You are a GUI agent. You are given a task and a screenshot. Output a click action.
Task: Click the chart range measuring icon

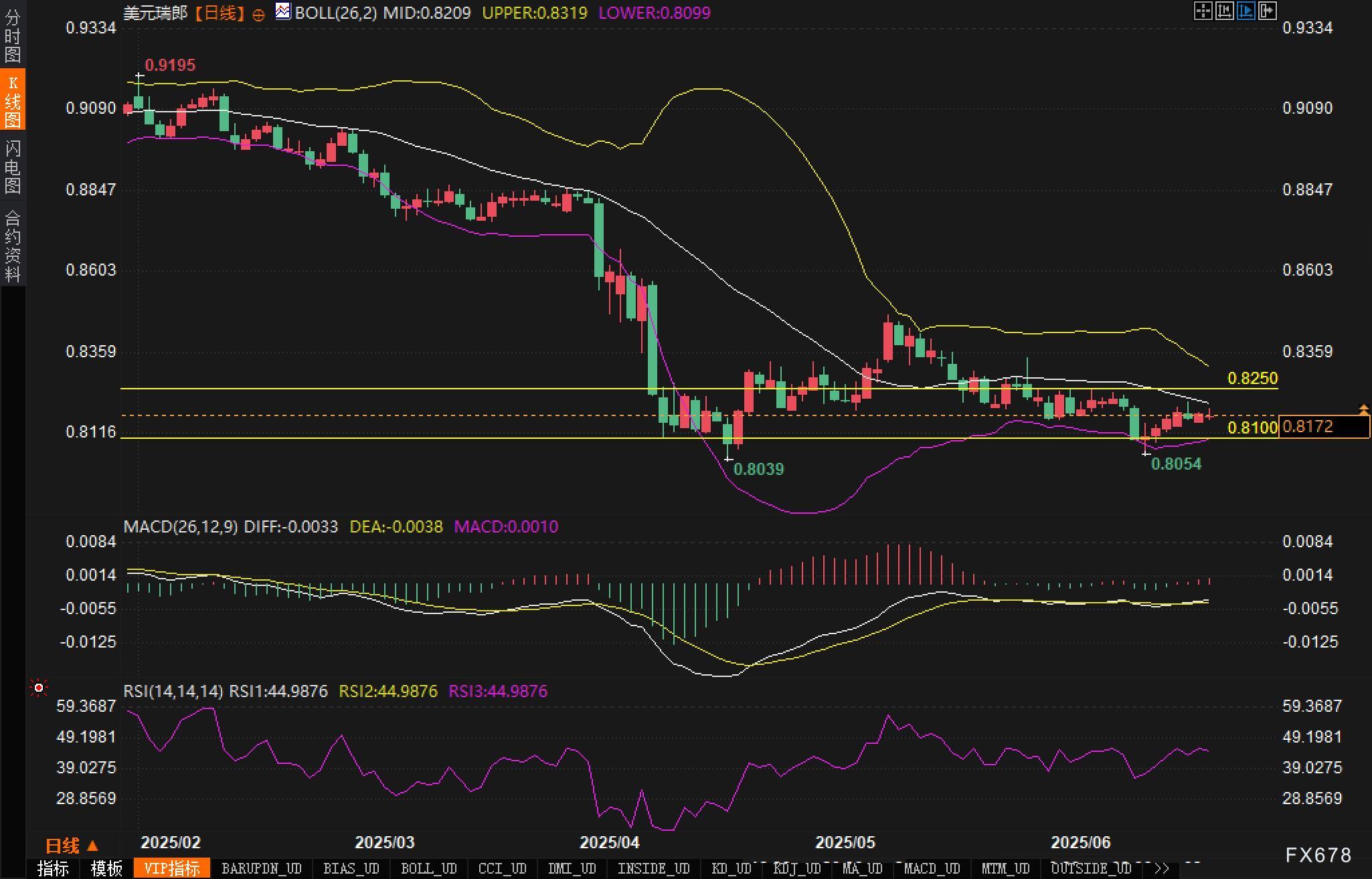(x=1224, y=11)
